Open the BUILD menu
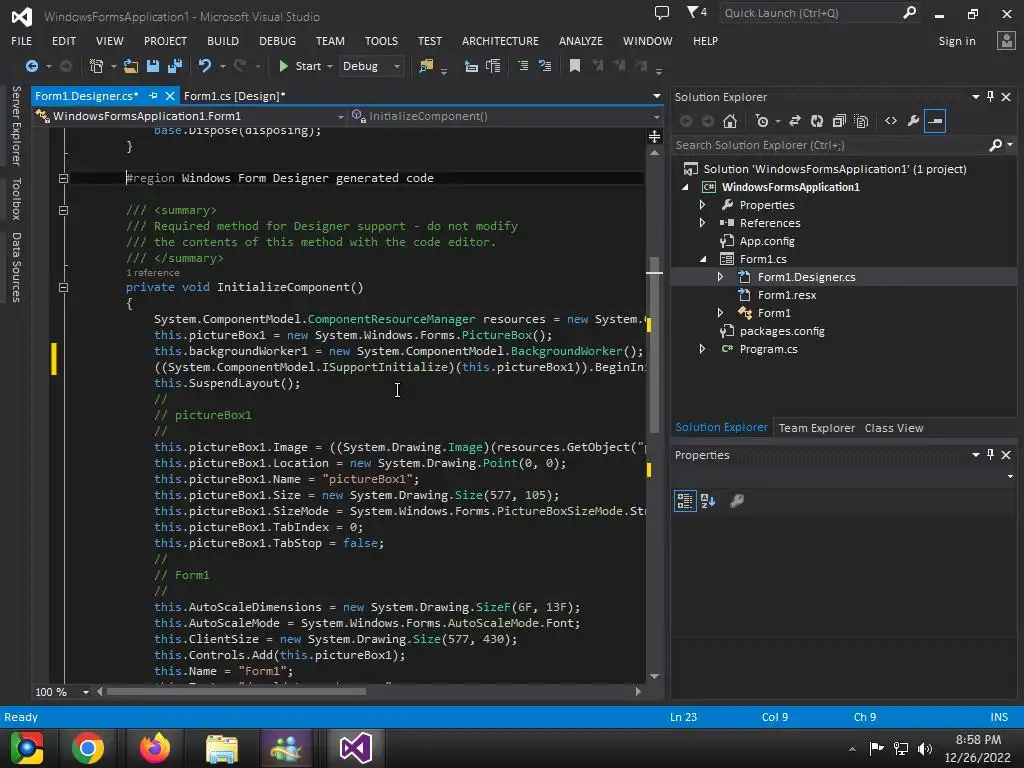The width and height of the screenshot is (1024, 768). click(223, 41)
